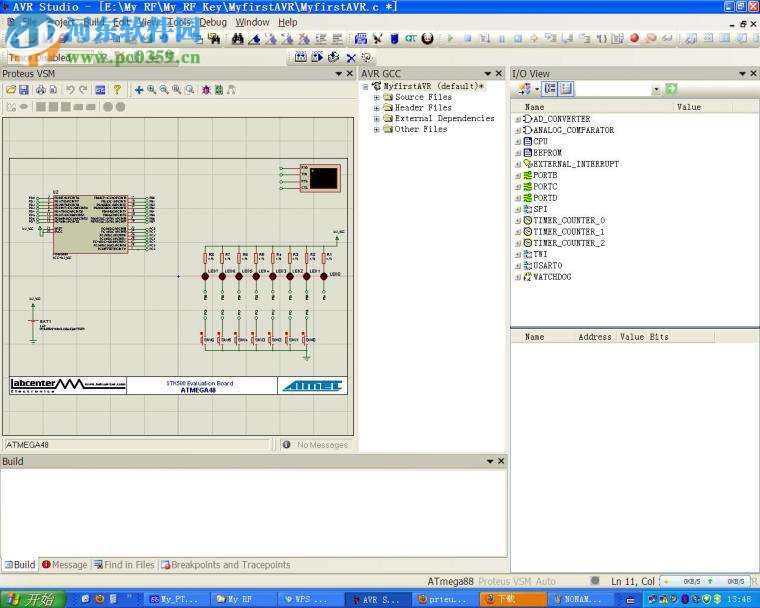Click the blue pan/center cross icon

coord(139,90)
